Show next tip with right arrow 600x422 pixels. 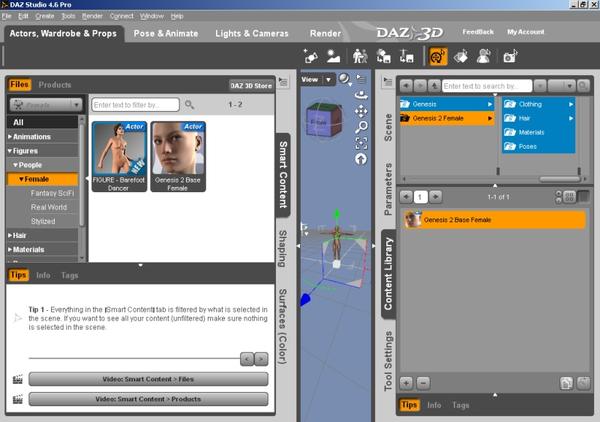pos(261,359)
